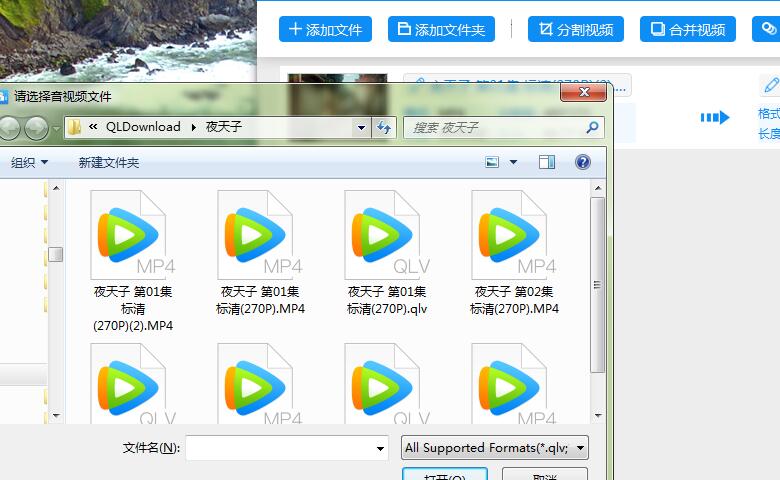Viewport: 780px width, 480px height.
Task: Open recent locations dropdown beside forward arrow
Action: [56, 128]
